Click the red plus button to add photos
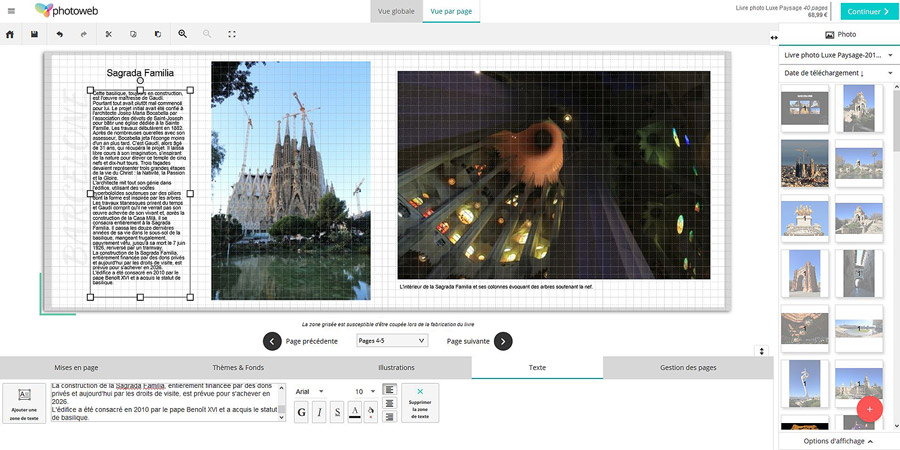Screen dimensions: 900x450 tap(869, 409)
